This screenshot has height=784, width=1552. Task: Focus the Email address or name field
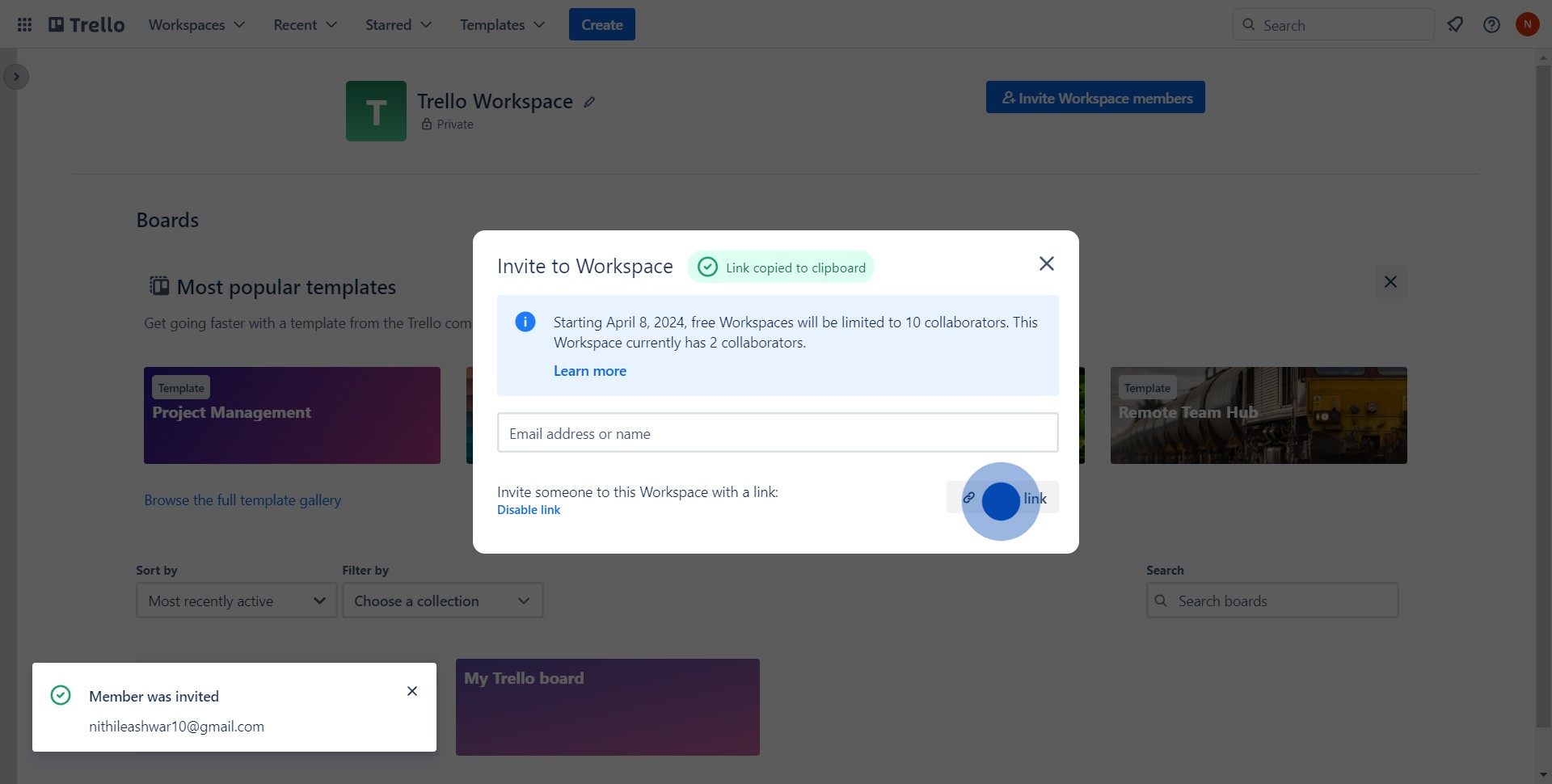(777, 433)
